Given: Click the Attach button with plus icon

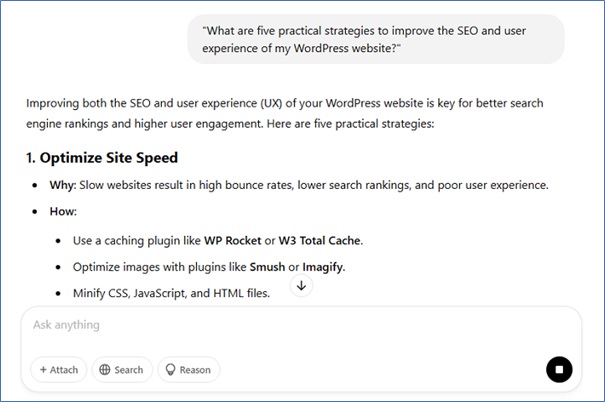Looking at the screenshot, I should pyautogui.click(x=59, y=370).
